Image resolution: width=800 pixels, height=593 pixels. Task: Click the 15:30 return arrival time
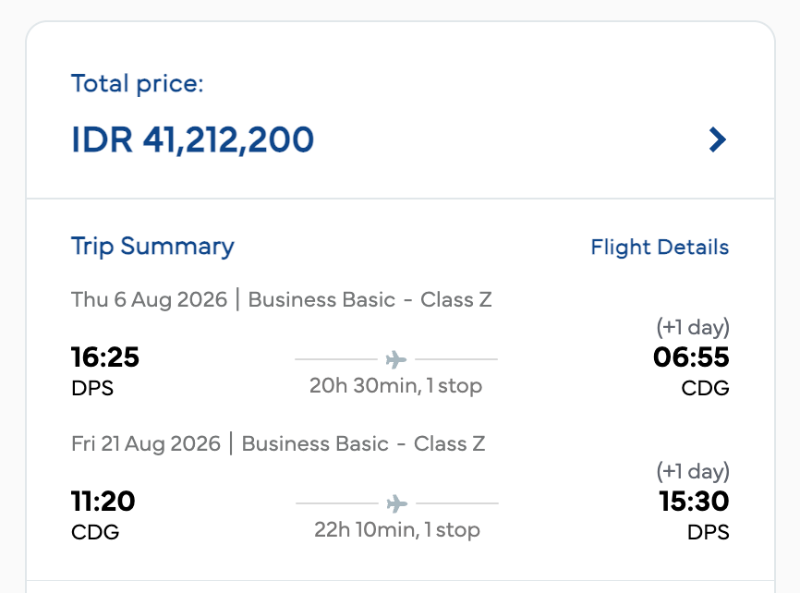coord(694,501)
